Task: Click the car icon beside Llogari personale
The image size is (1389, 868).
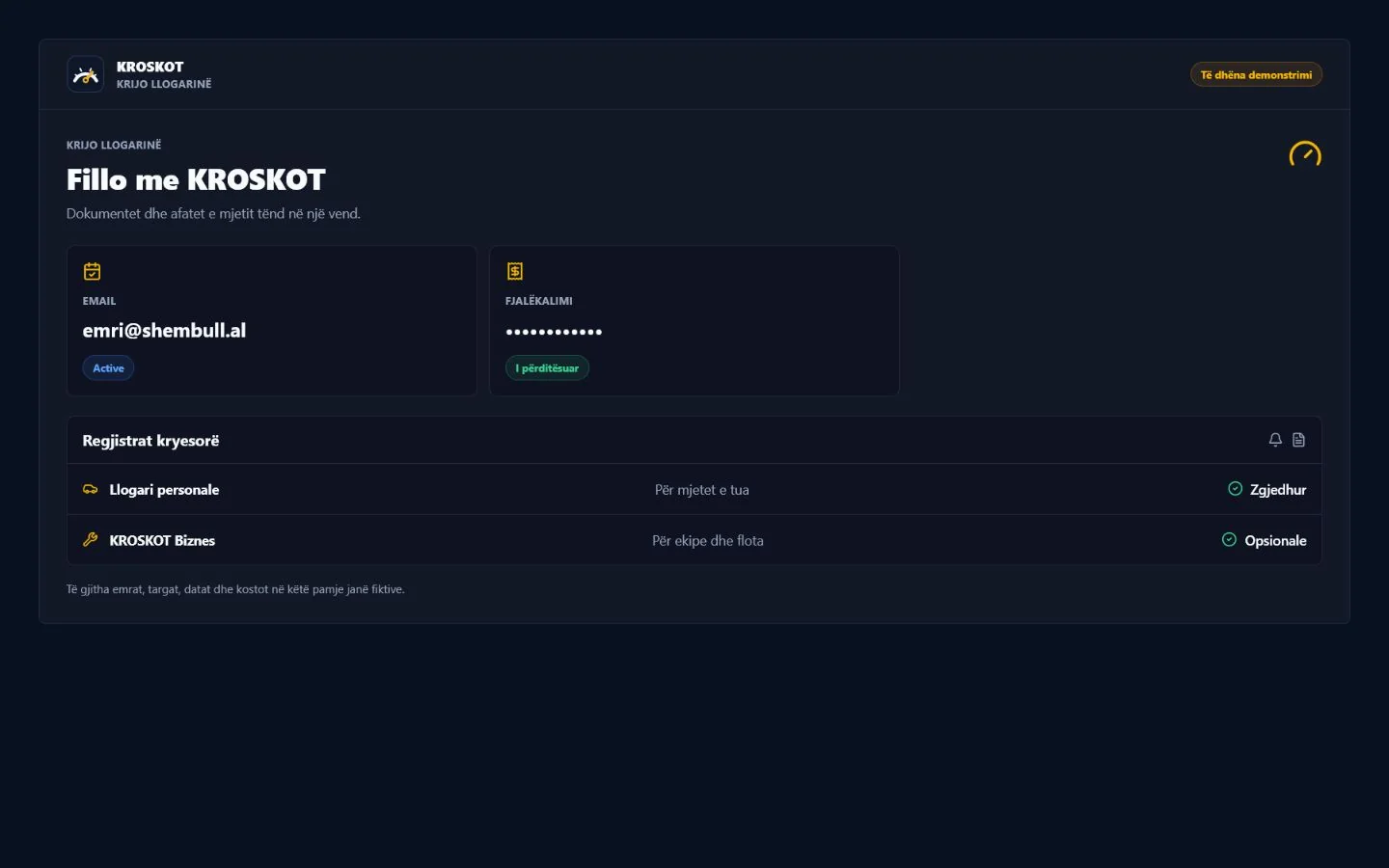Action: [91, 489]
